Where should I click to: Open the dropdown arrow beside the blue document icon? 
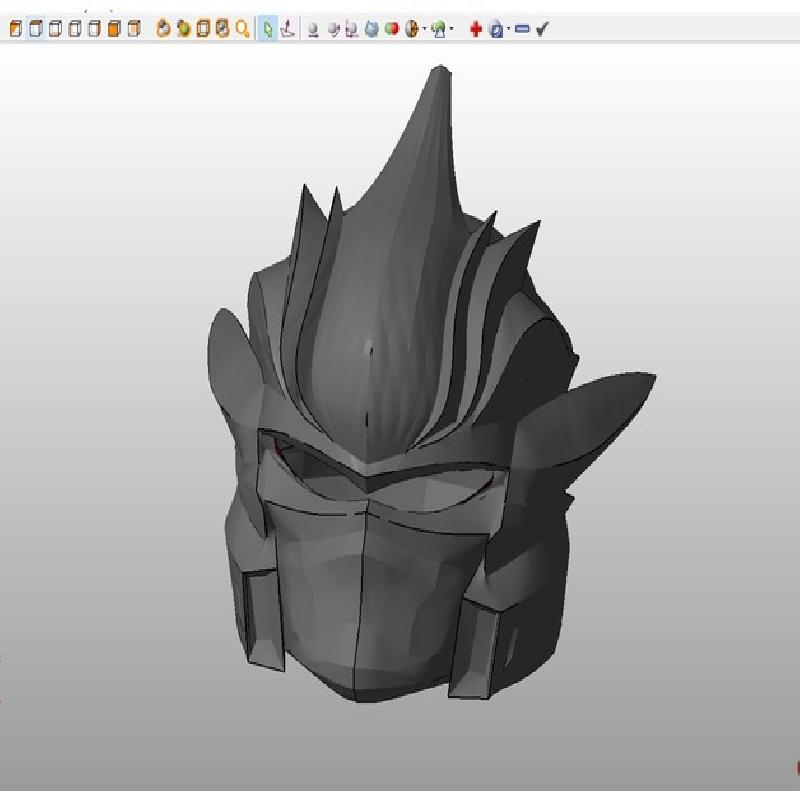(x=509, y=29)
